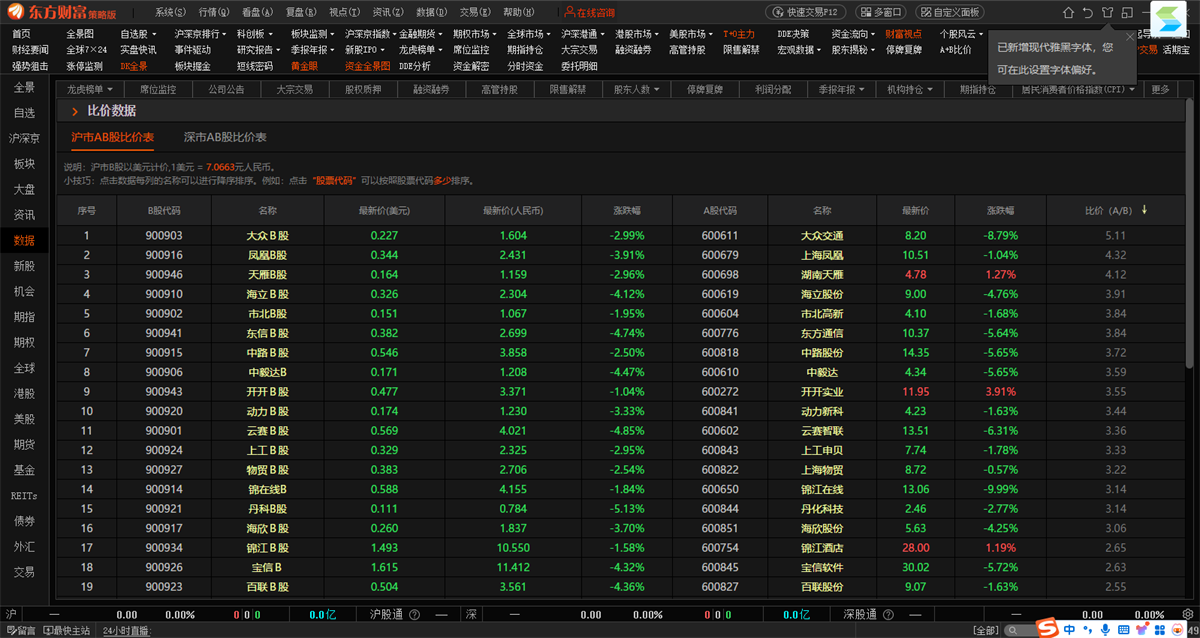This screenshot has height=638, width=1200.
Task: Click 黄金眼 in the toolbar
Action: coord(305,66)
